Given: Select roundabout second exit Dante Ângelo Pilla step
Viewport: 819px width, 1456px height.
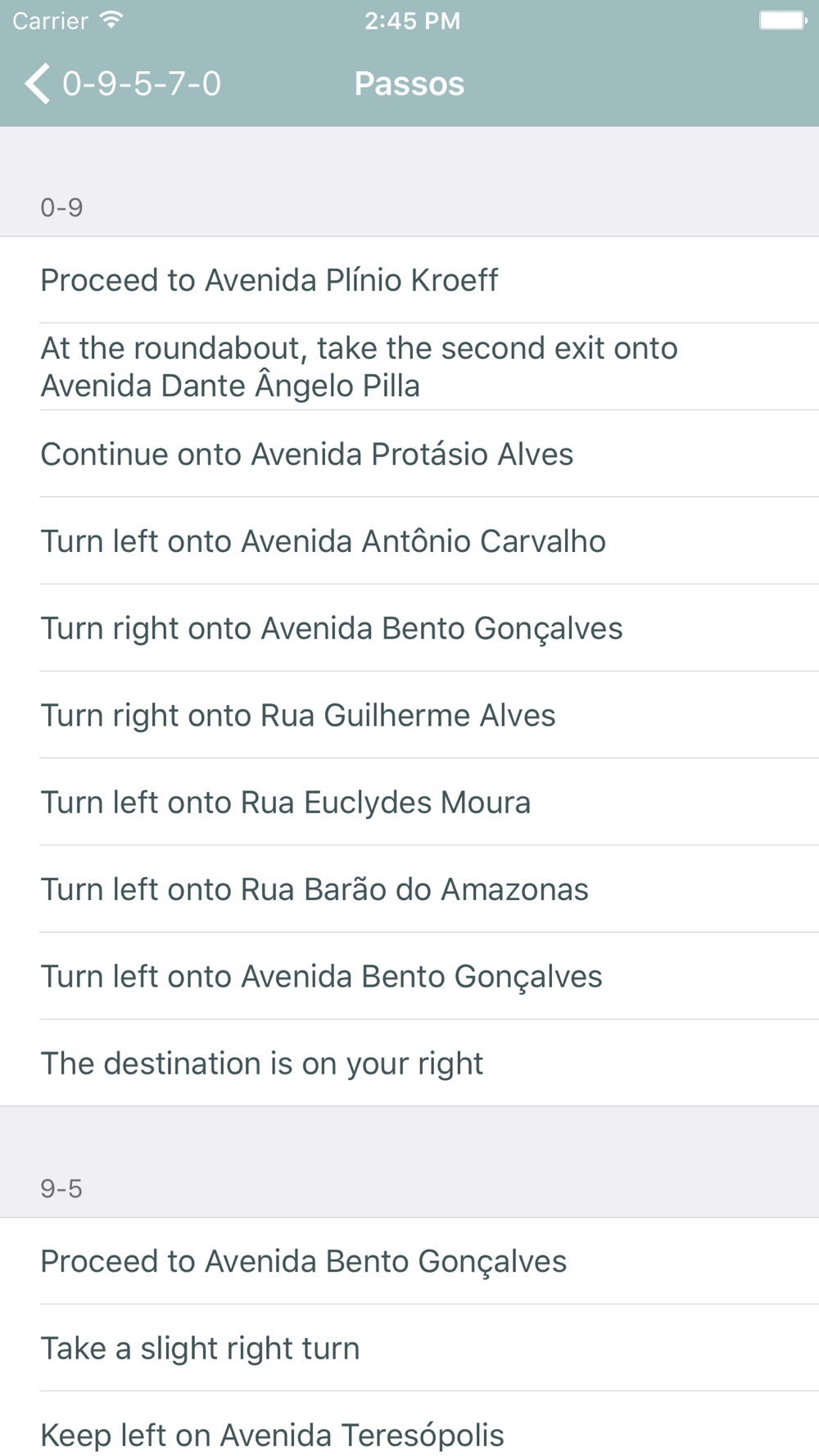Looking at the screenshot, I should pyautogui.click(x=409, y=367).
